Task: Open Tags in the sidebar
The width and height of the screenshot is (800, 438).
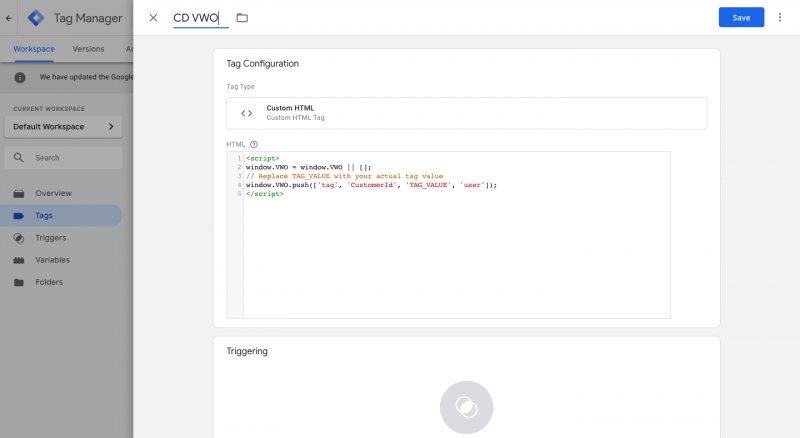Action: [x=61, y=215]
